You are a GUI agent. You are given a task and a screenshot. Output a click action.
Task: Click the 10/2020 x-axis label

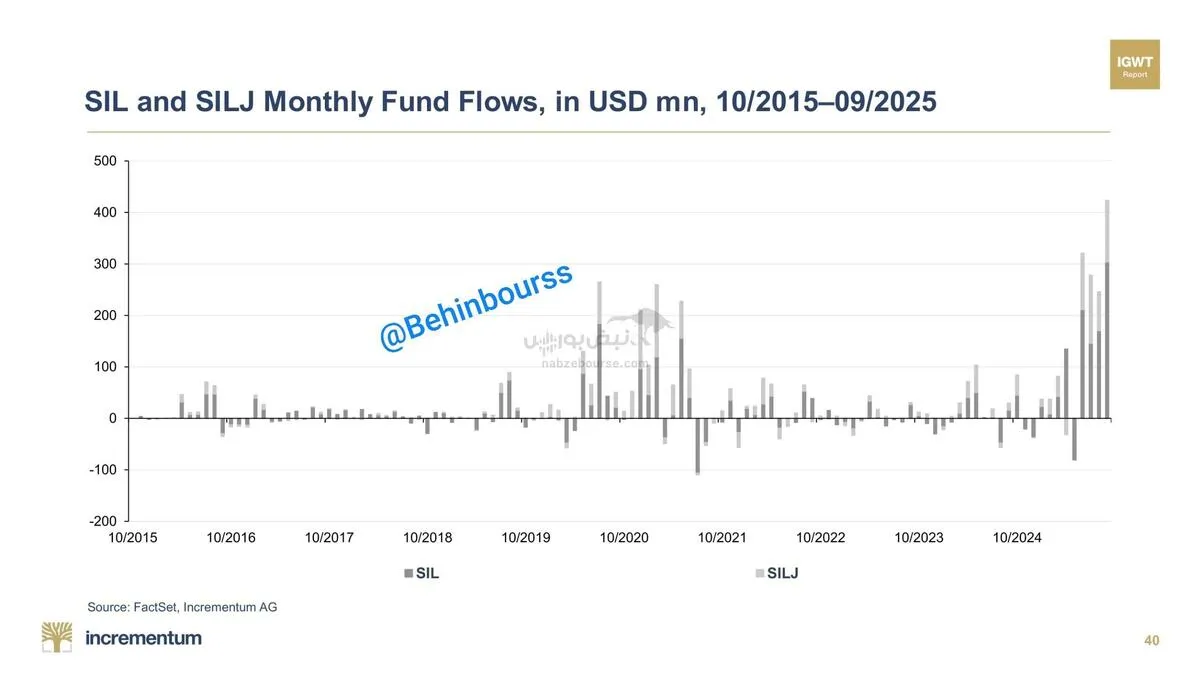pyautogui.click(x=624, y=538)
